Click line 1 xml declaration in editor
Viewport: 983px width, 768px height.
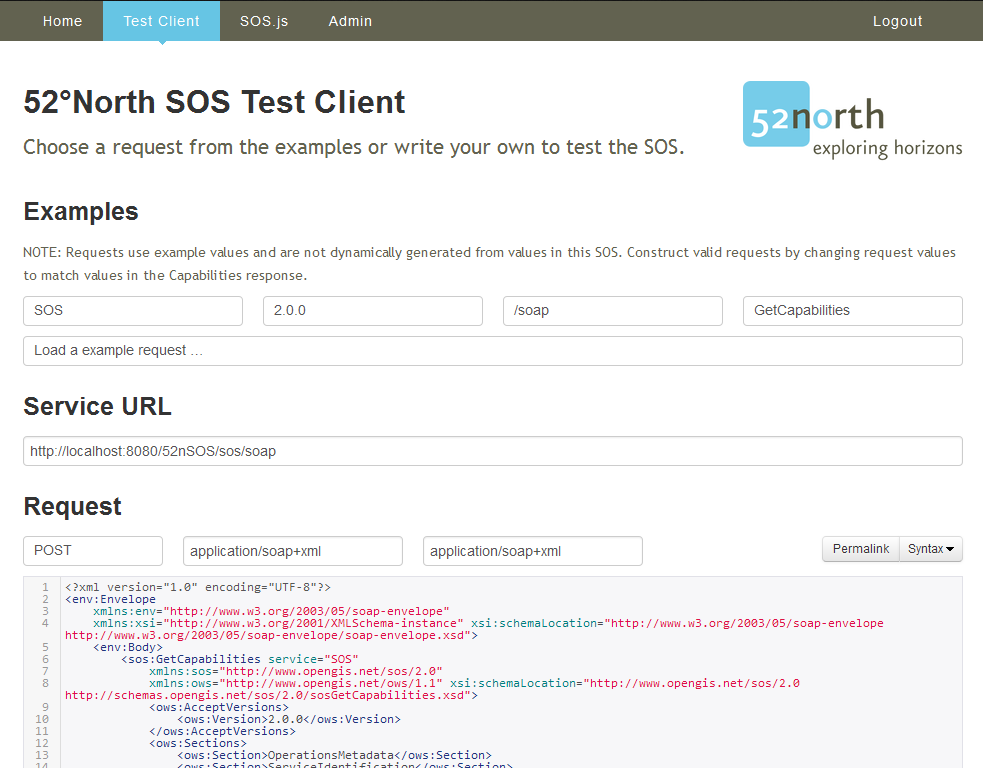pyautogui.click(x=197, y=587)
